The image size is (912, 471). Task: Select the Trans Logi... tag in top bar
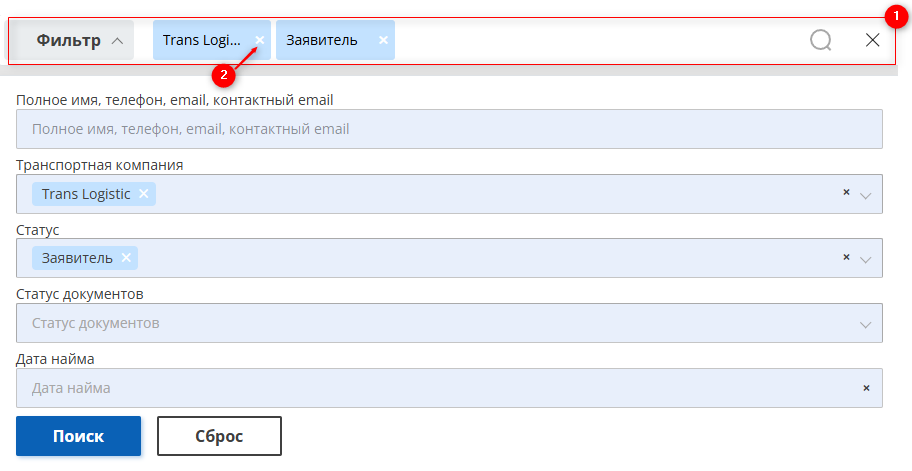pos(202,41)
